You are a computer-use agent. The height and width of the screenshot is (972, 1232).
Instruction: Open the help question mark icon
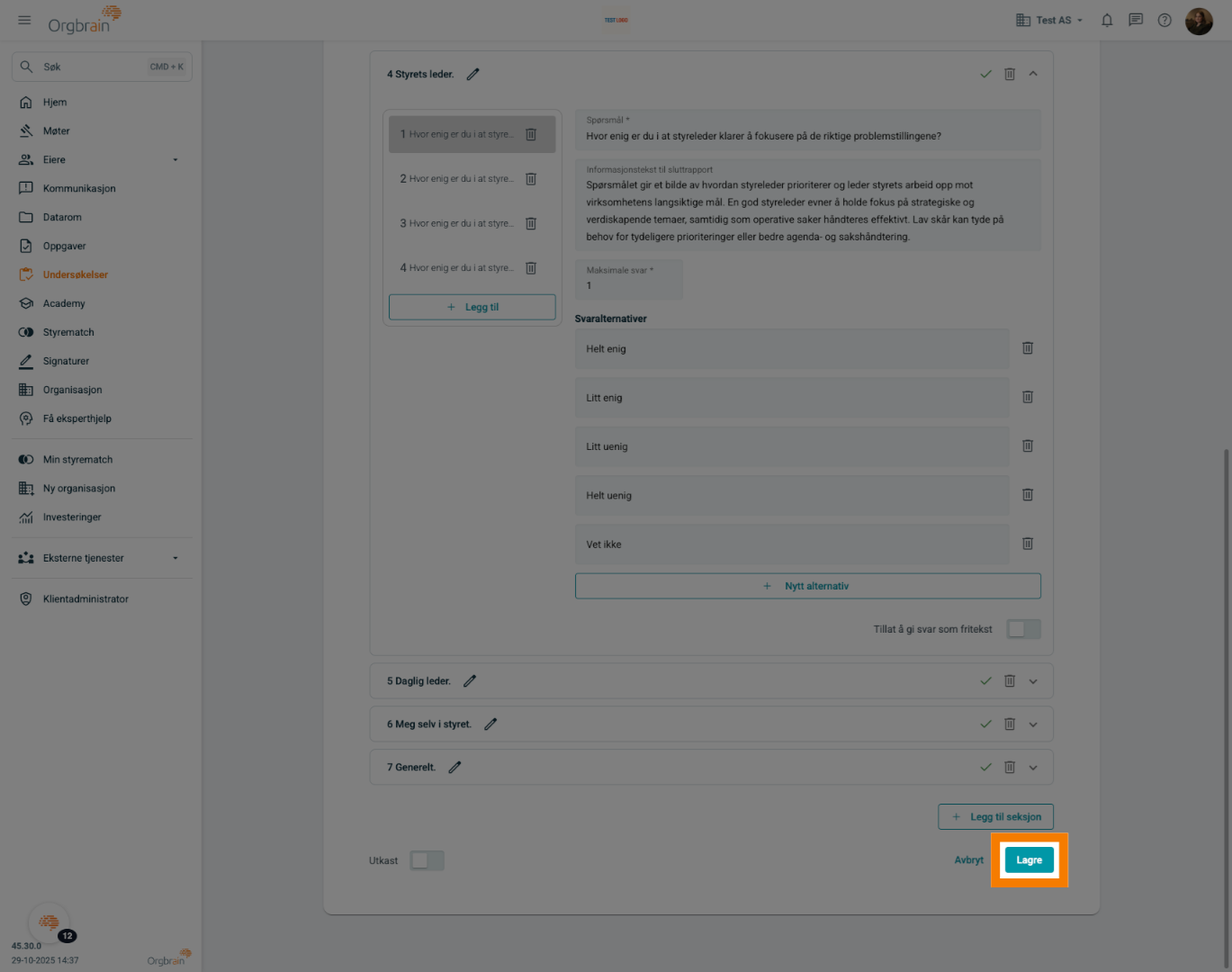coord(1165,20)
